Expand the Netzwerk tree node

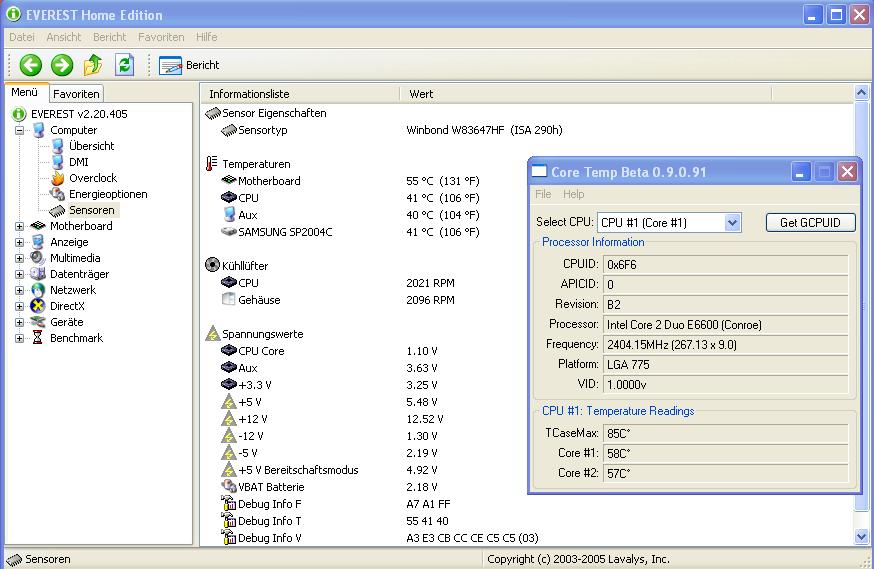click(x=20, y=290)
